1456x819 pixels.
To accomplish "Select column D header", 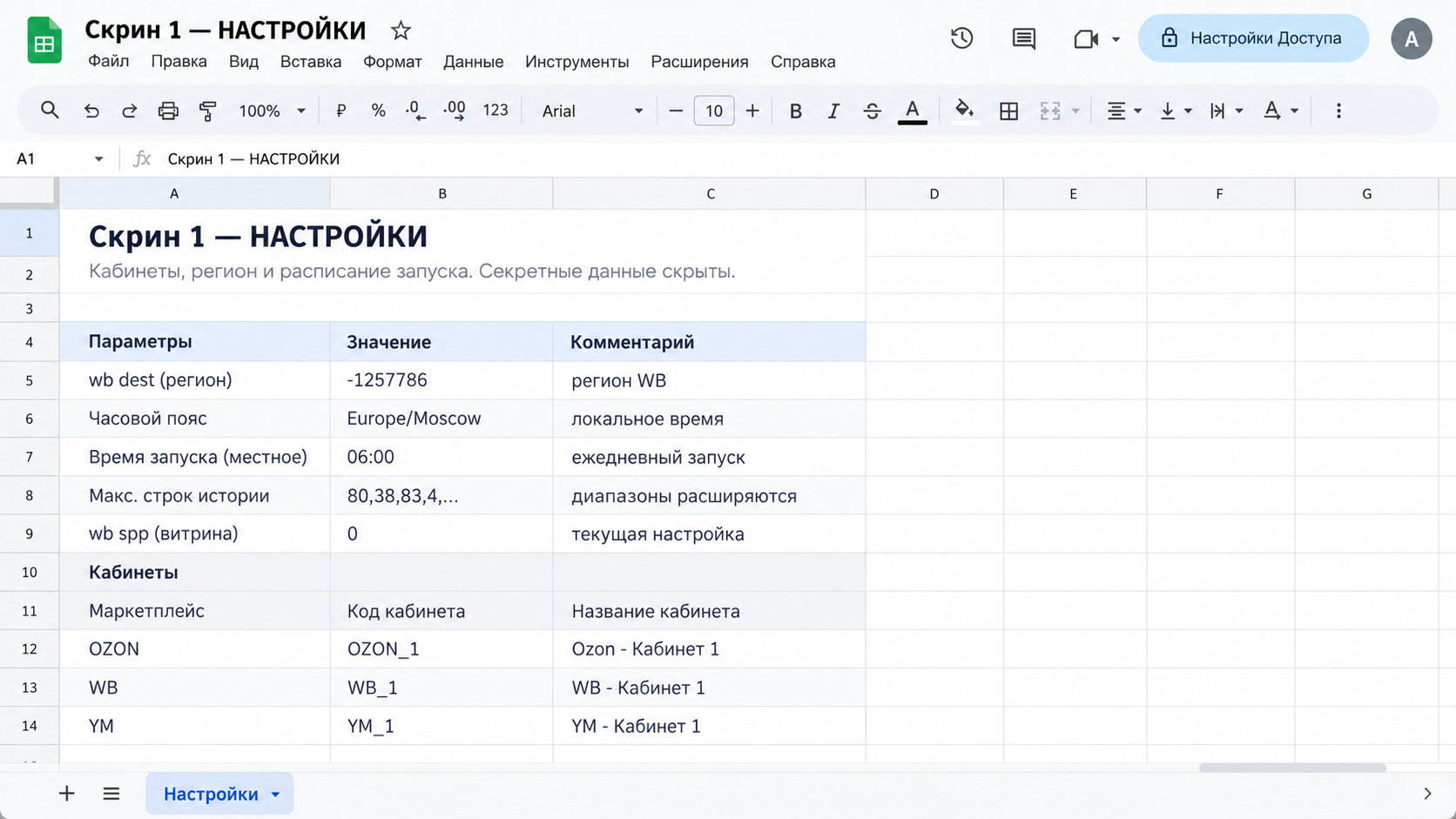I will click(934, 193).
